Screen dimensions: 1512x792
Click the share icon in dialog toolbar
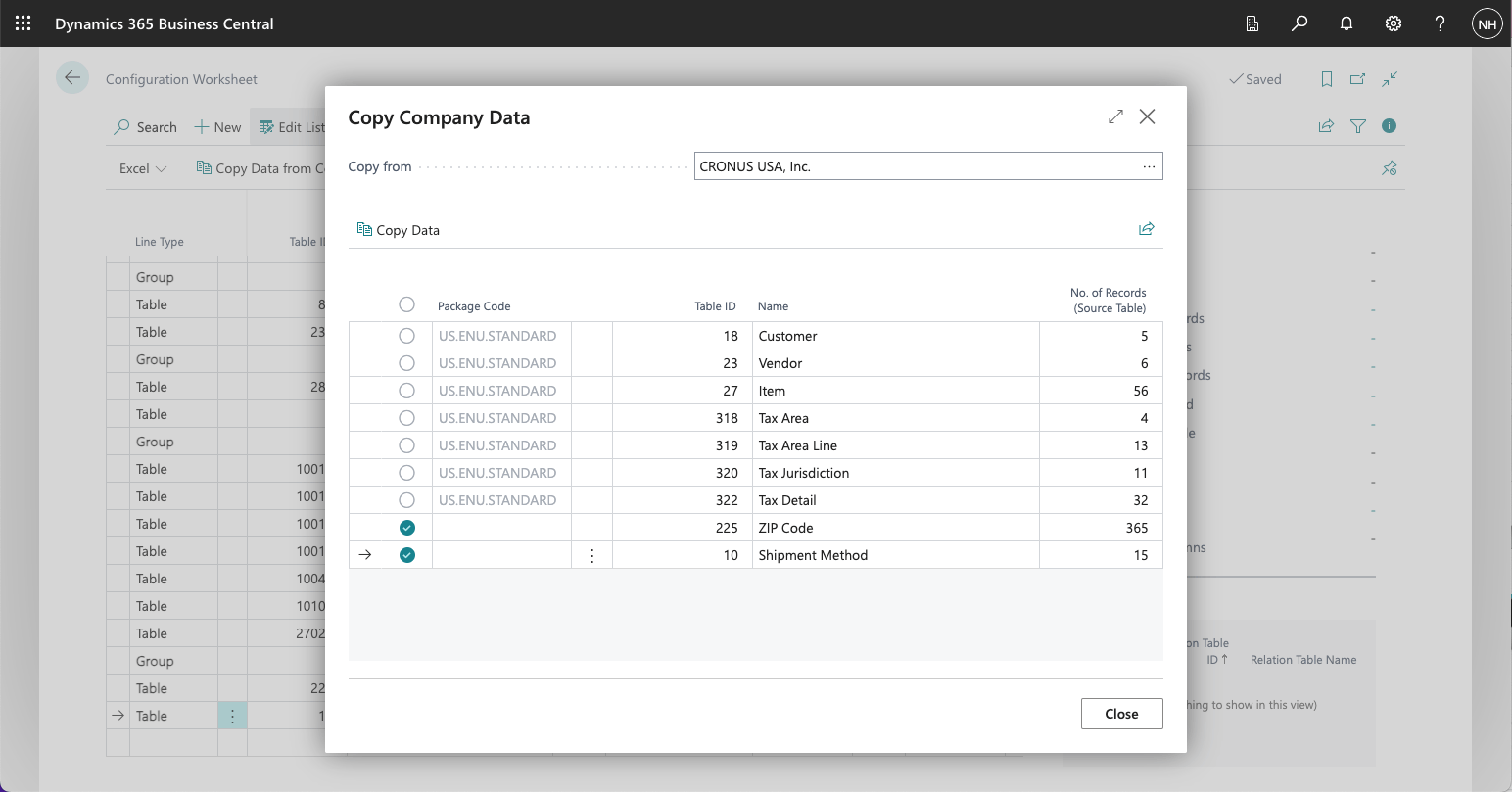click(x=1146, y=229)
